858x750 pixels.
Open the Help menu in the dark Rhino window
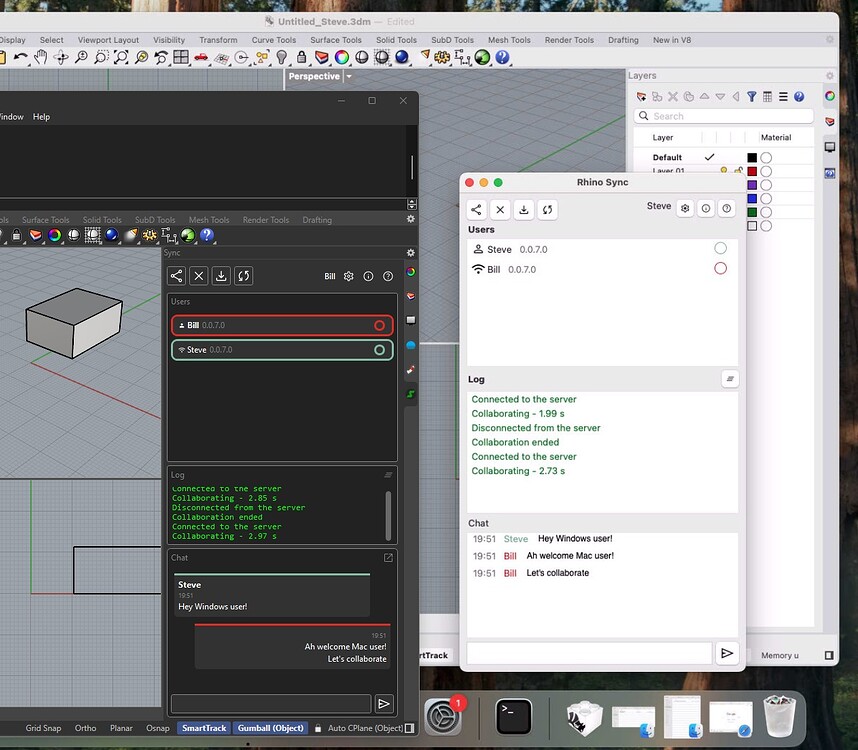pyautogui.click(x=40, y=116)
